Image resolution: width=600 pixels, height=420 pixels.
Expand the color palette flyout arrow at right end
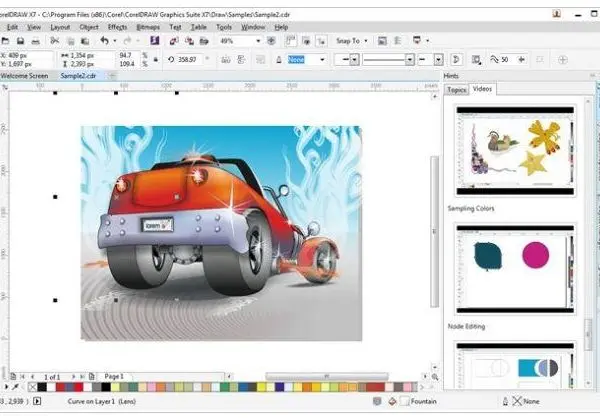pos(422,387)
